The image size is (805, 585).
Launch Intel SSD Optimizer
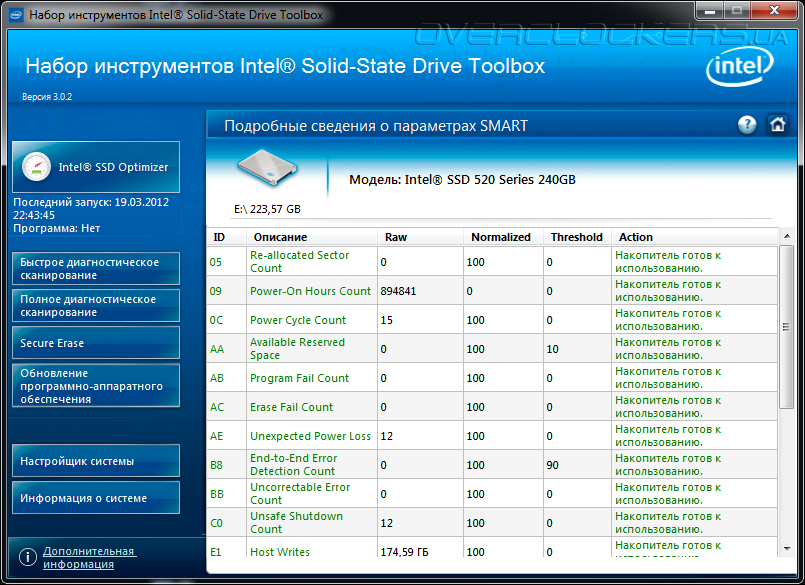96,167
